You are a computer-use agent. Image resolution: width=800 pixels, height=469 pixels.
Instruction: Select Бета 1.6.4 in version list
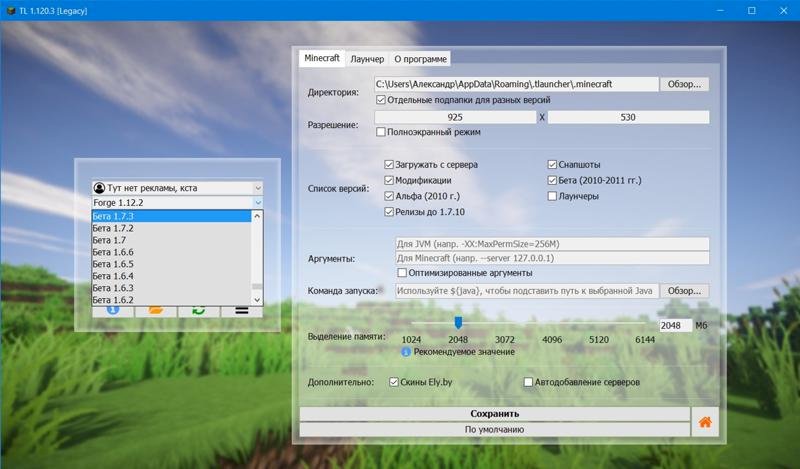171,276
